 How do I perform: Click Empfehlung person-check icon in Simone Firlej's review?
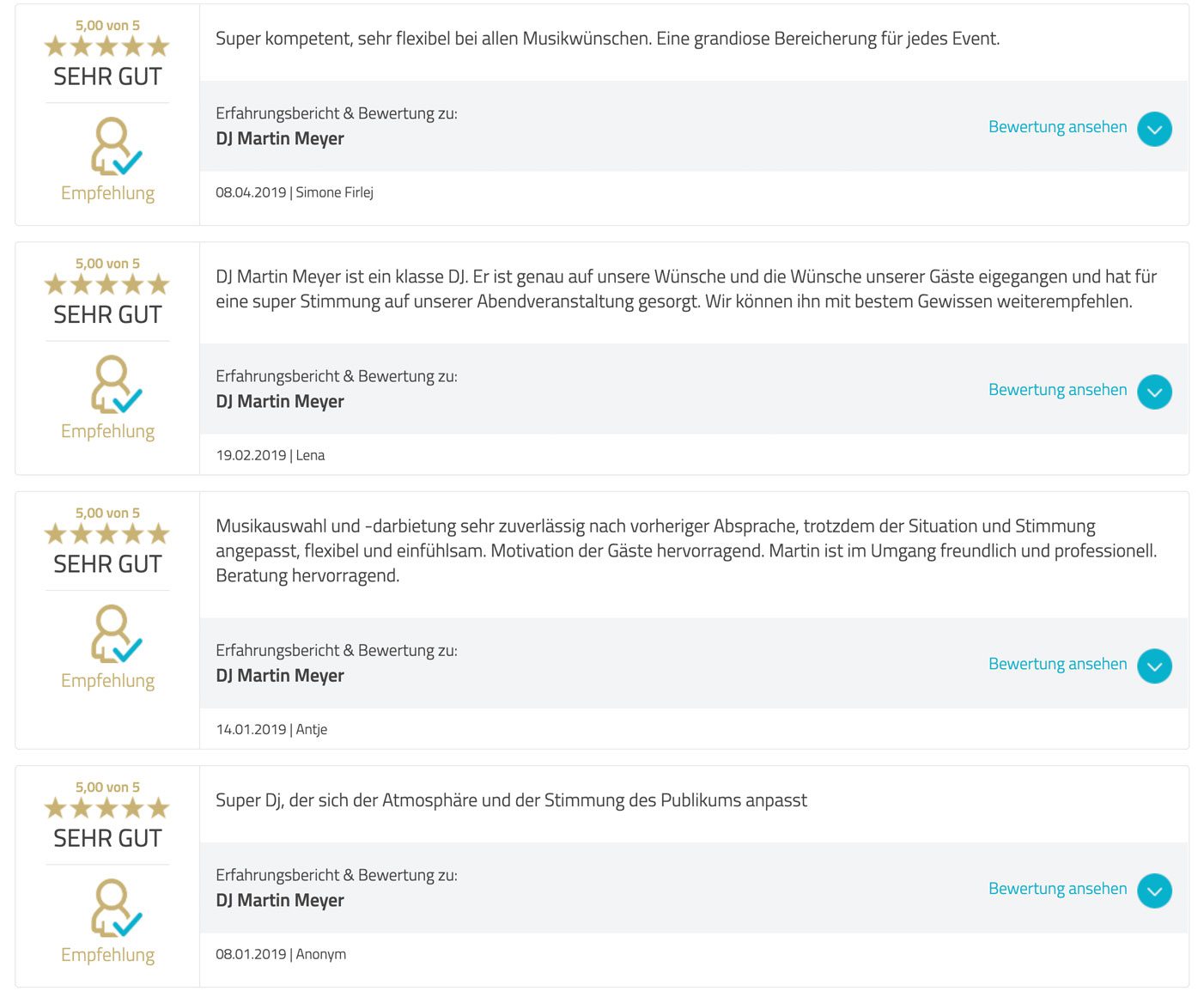click(116, 146)
